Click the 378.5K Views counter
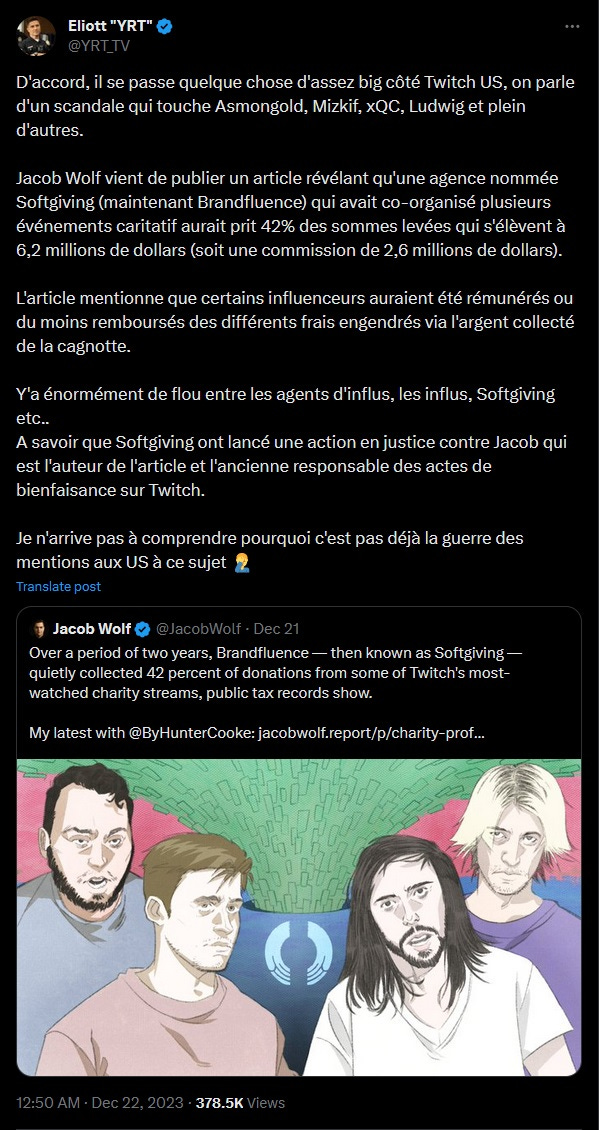This screenshot has width=599, height=1130. [240, 1103]
